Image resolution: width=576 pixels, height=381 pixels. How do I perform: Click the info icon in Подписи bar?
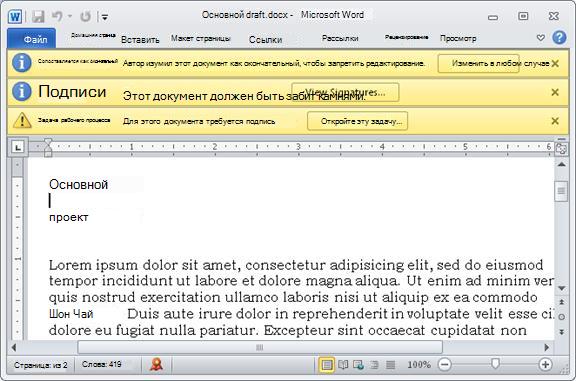pos(21,92)
